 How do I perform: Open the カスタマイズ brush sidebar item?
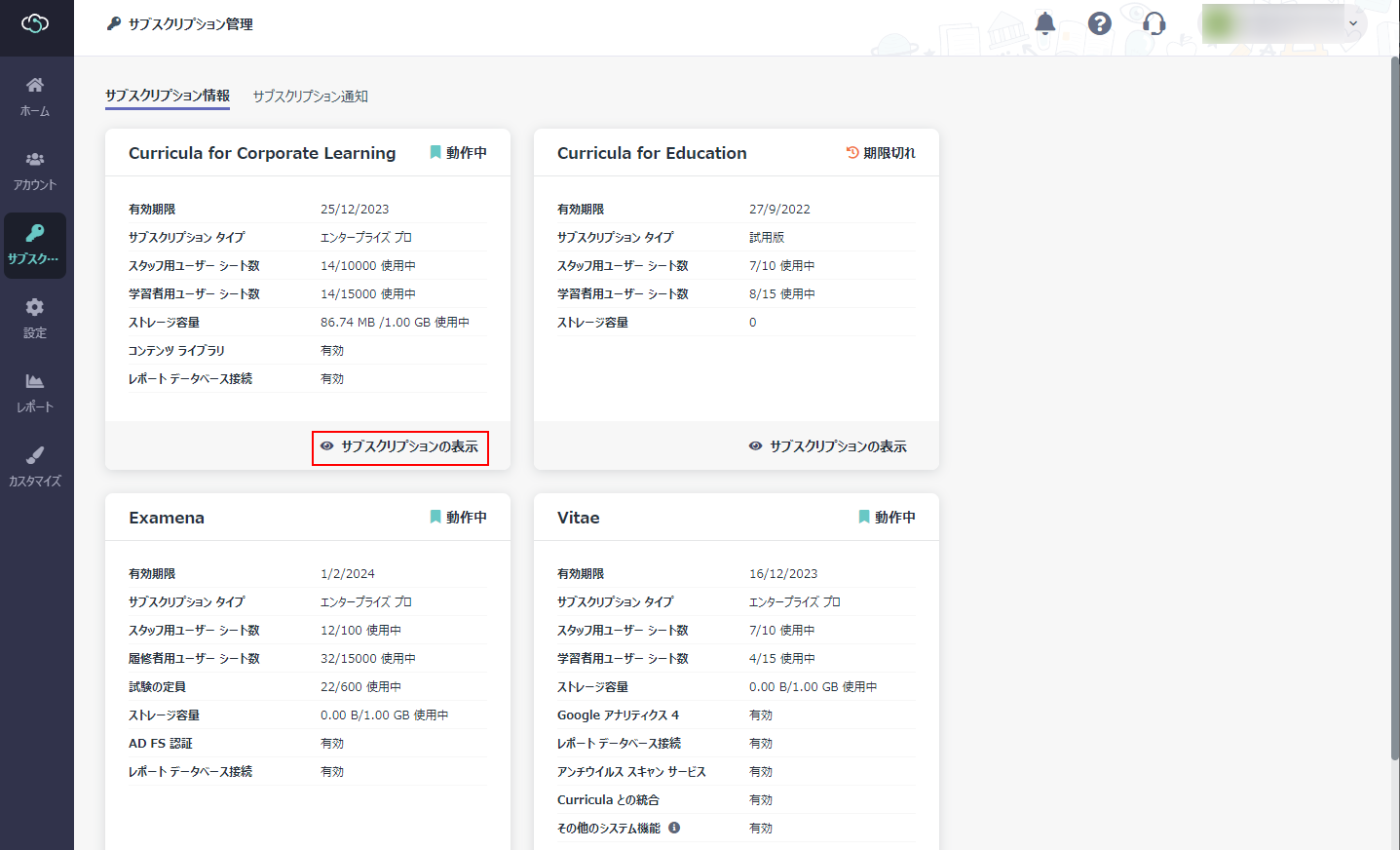pos(35,467)
